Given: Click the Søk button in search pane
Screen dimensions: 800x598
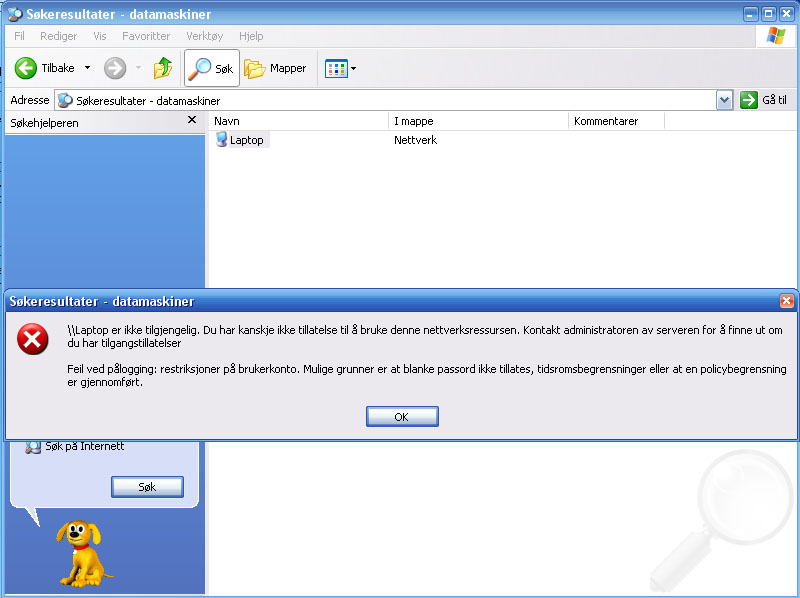Looking at the screenshot, I should [x=147, y=487].
